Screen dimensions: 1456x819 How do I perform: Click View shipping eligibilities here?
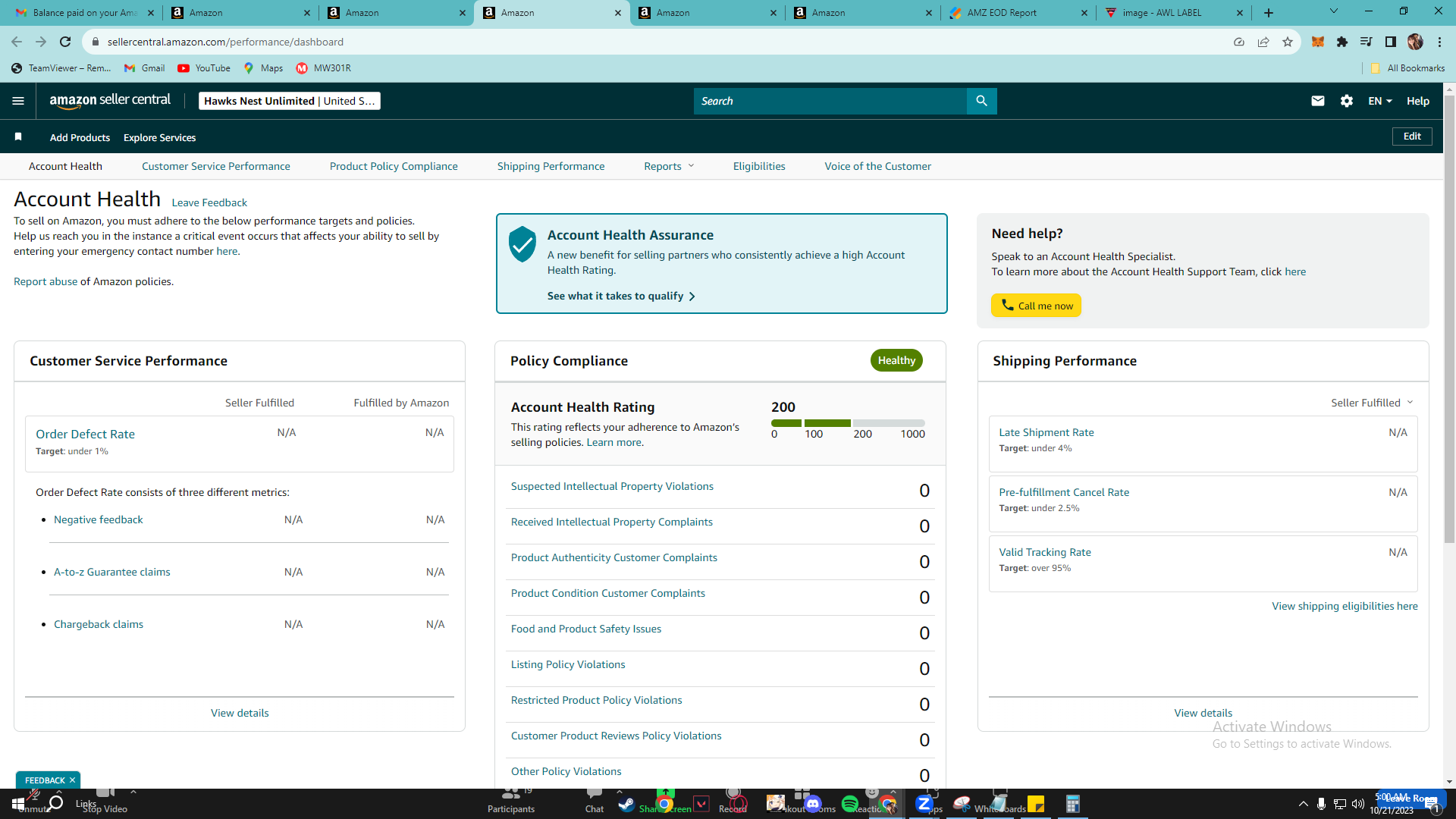(x=1345, y=606)
